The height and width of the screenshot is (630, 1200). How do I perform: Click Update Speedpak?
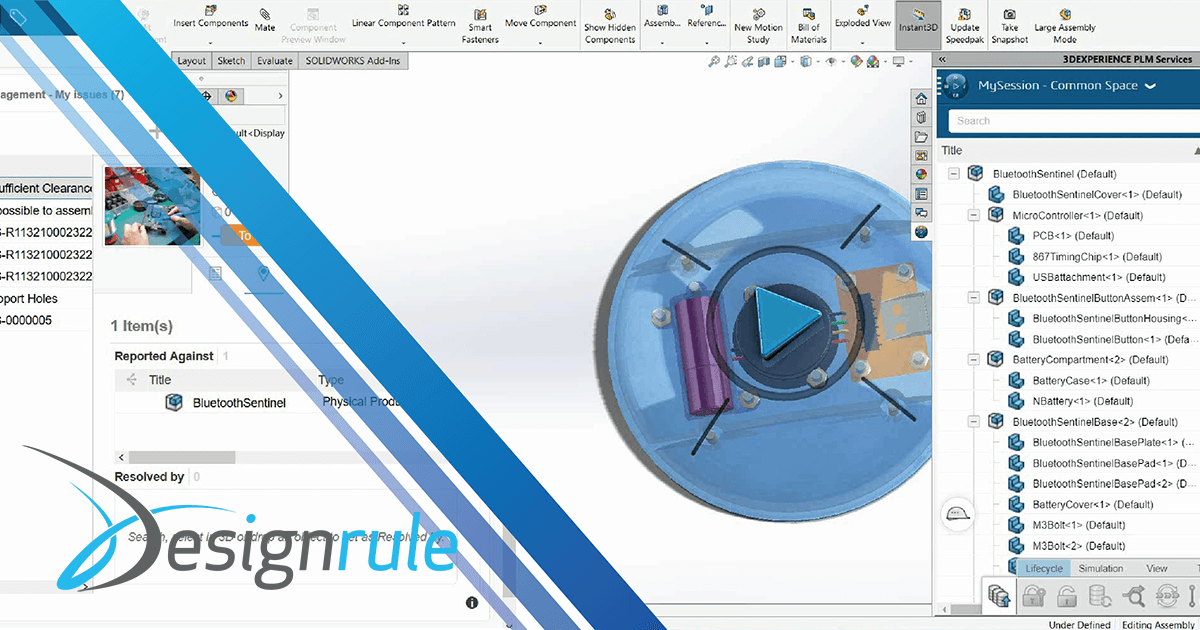point(965,26)
